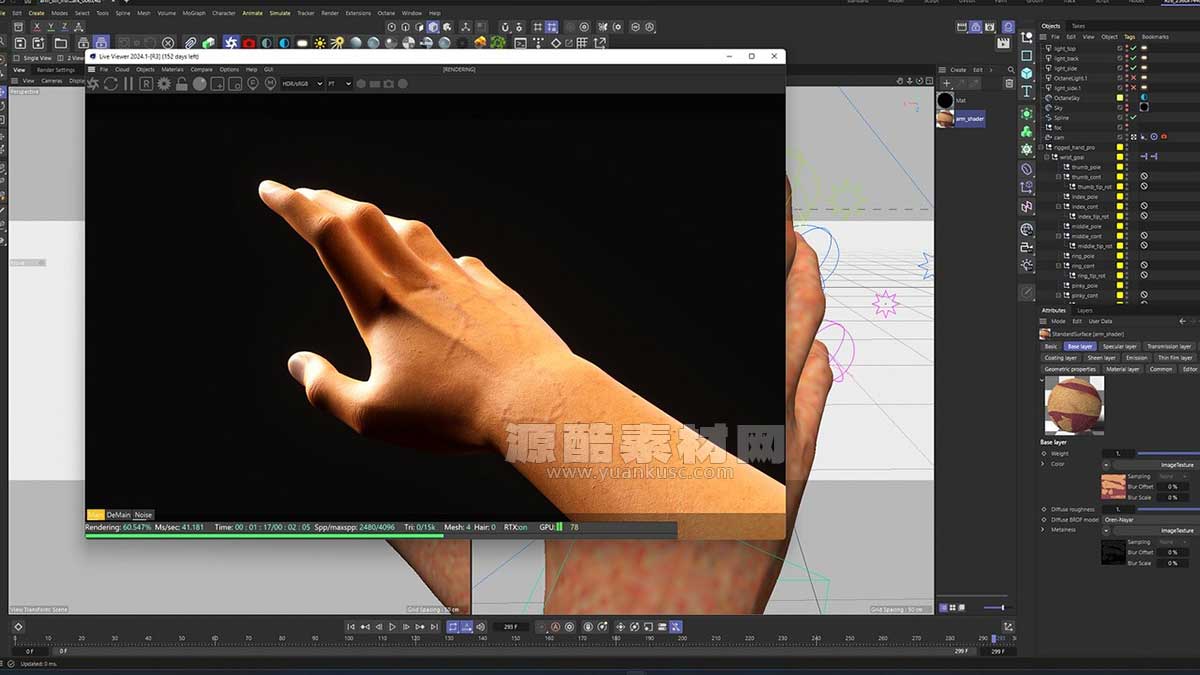
Task: Click the Noise button in Live Viewer footer
Action: point(142,514)
